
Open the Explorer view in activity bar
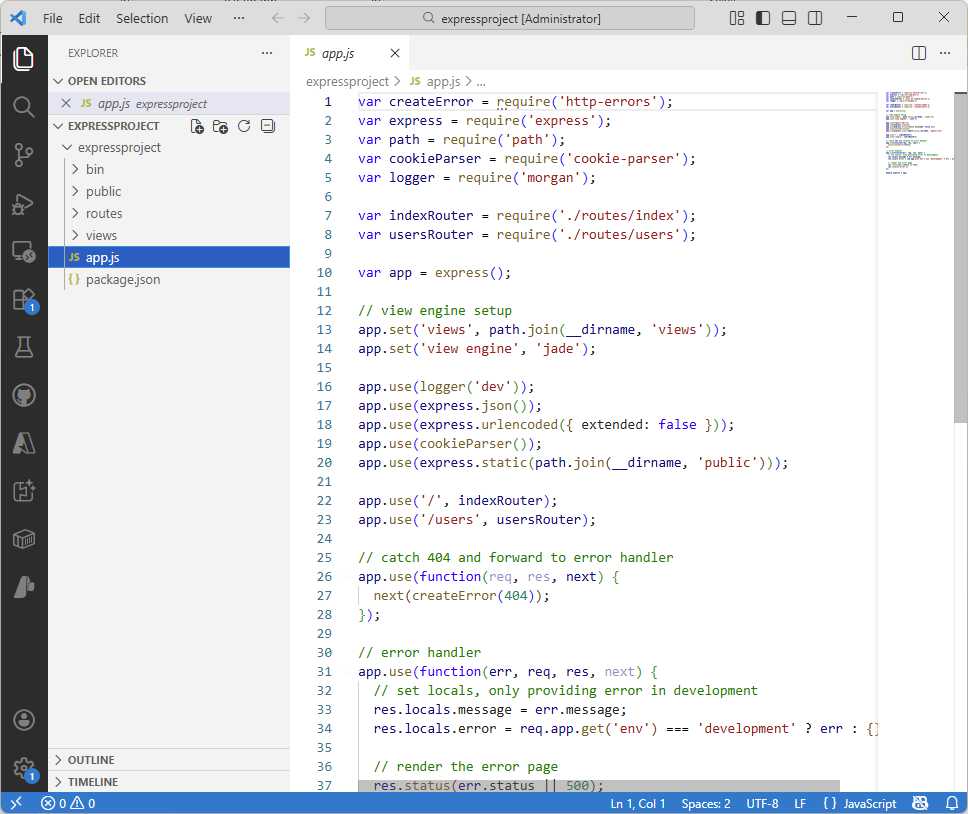point(23,59)
